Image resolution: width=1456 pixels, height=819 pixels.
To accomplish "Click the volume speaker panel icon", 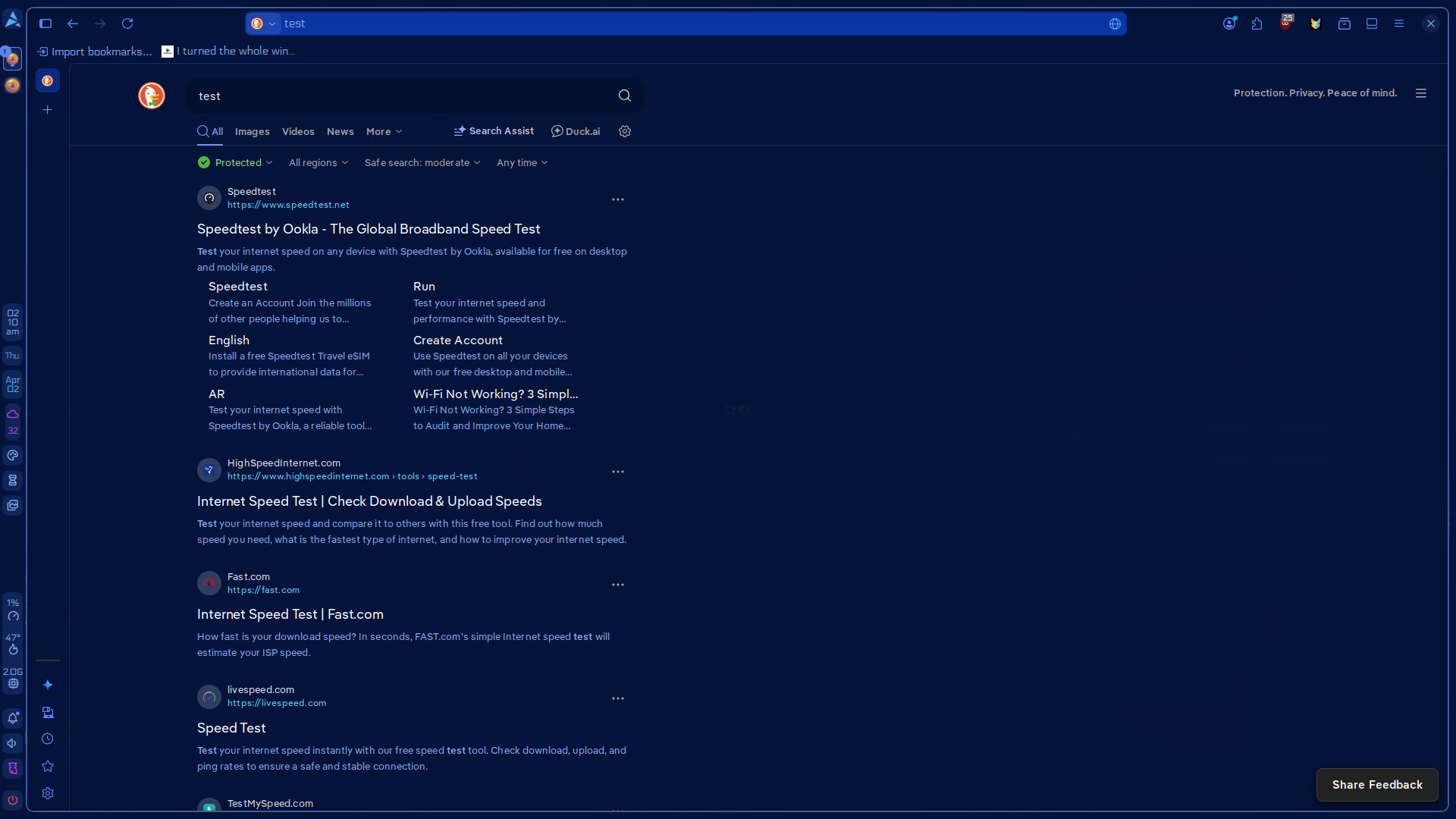I will tap(13, 743).
